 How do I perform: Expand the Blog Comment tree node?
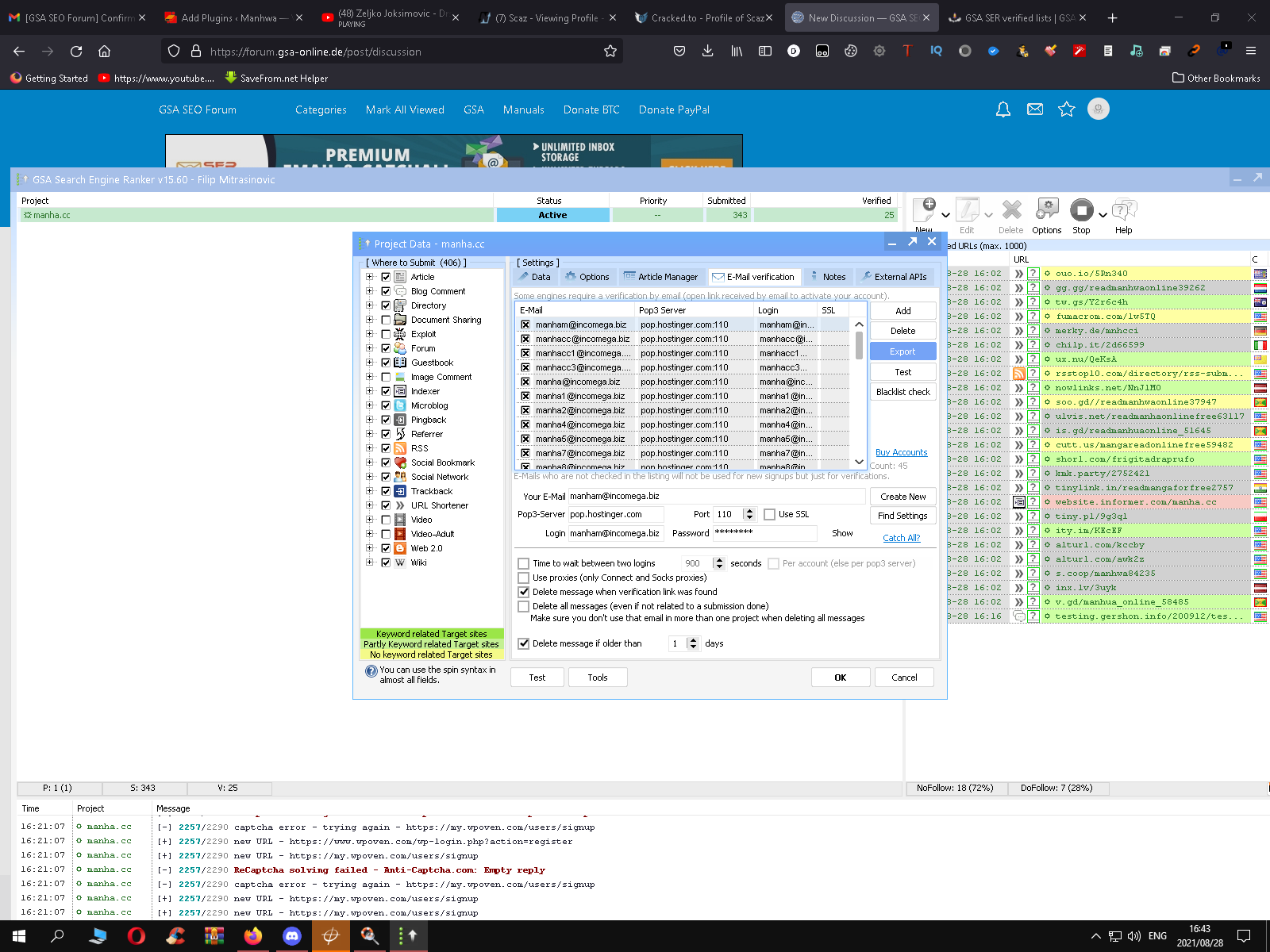(370, 291)
